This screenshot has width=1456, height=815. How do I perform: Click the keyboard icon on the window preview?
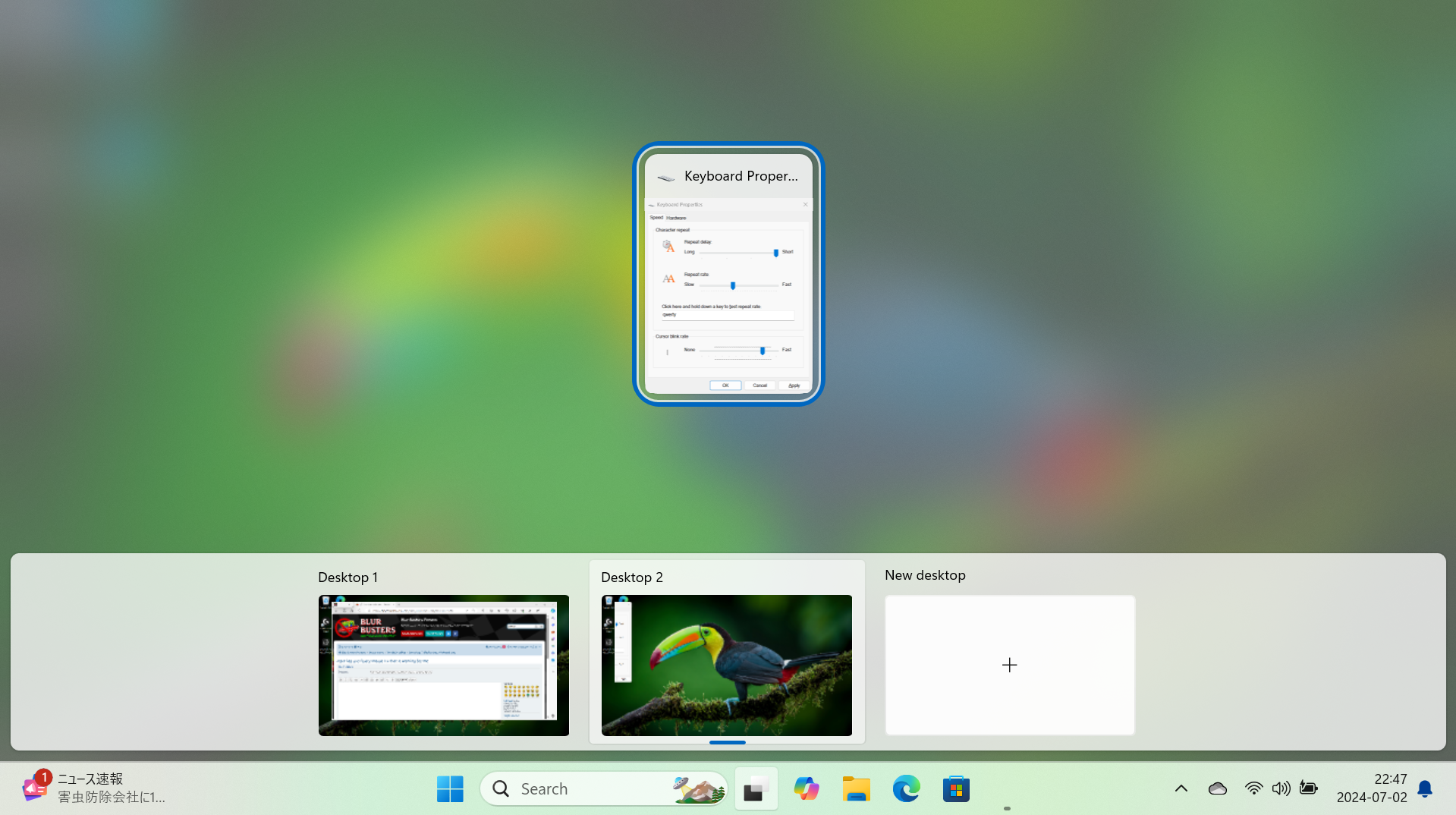click(665, 177)
